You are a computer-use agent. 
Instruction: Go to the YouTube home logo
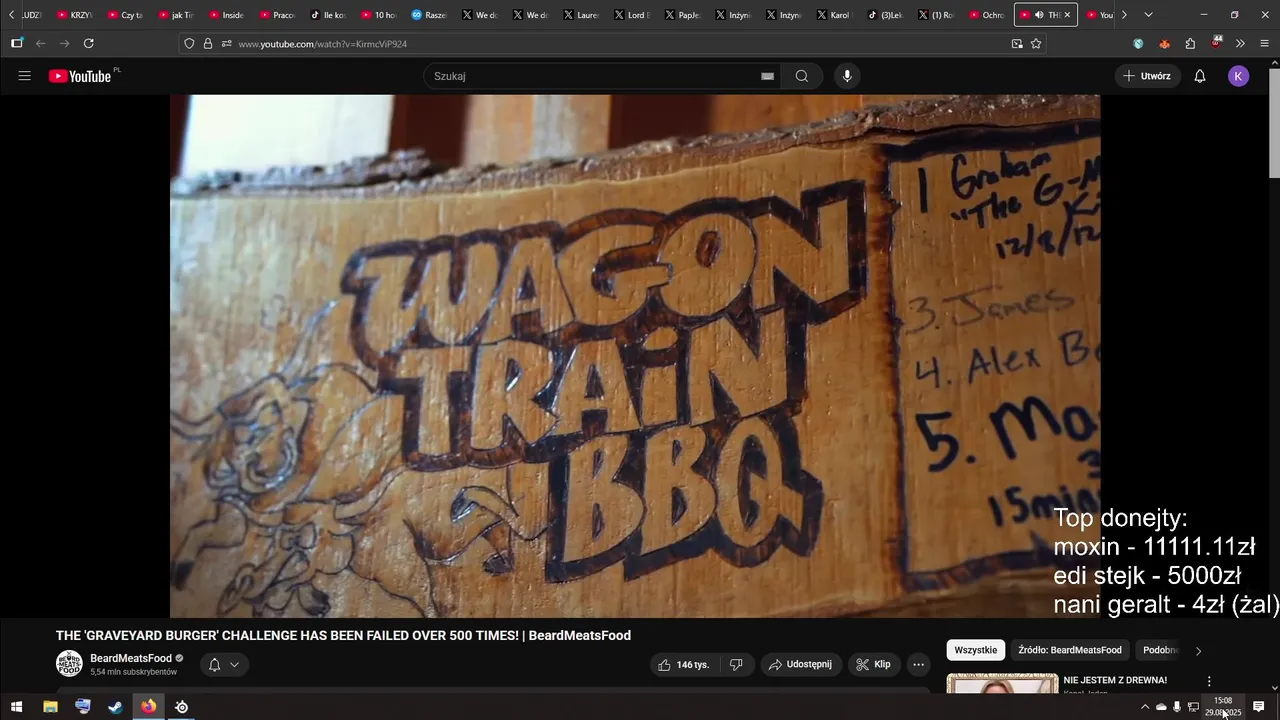point(80,76)
